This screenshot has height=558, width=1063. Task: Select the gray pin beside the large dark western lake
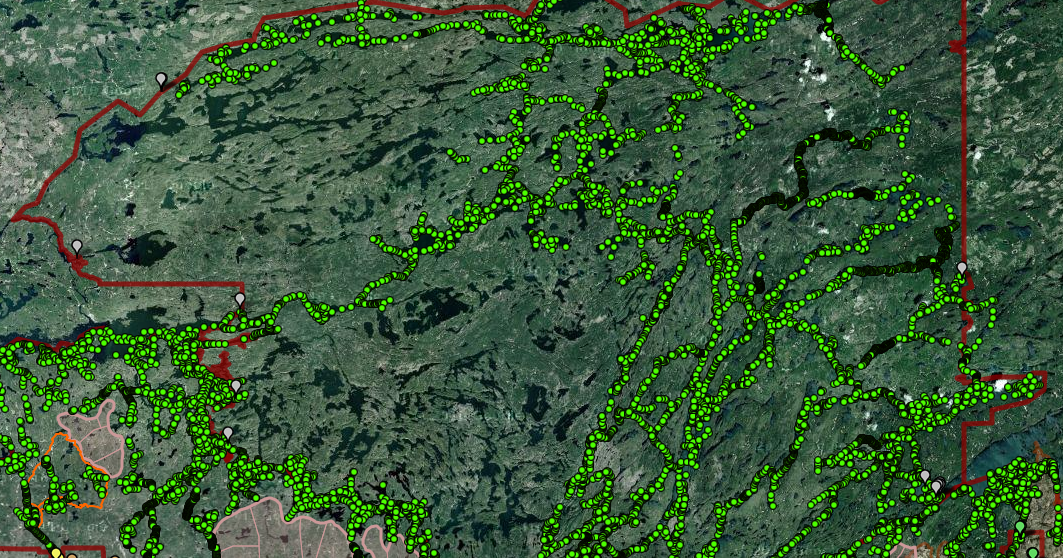[x=77, y=247]
